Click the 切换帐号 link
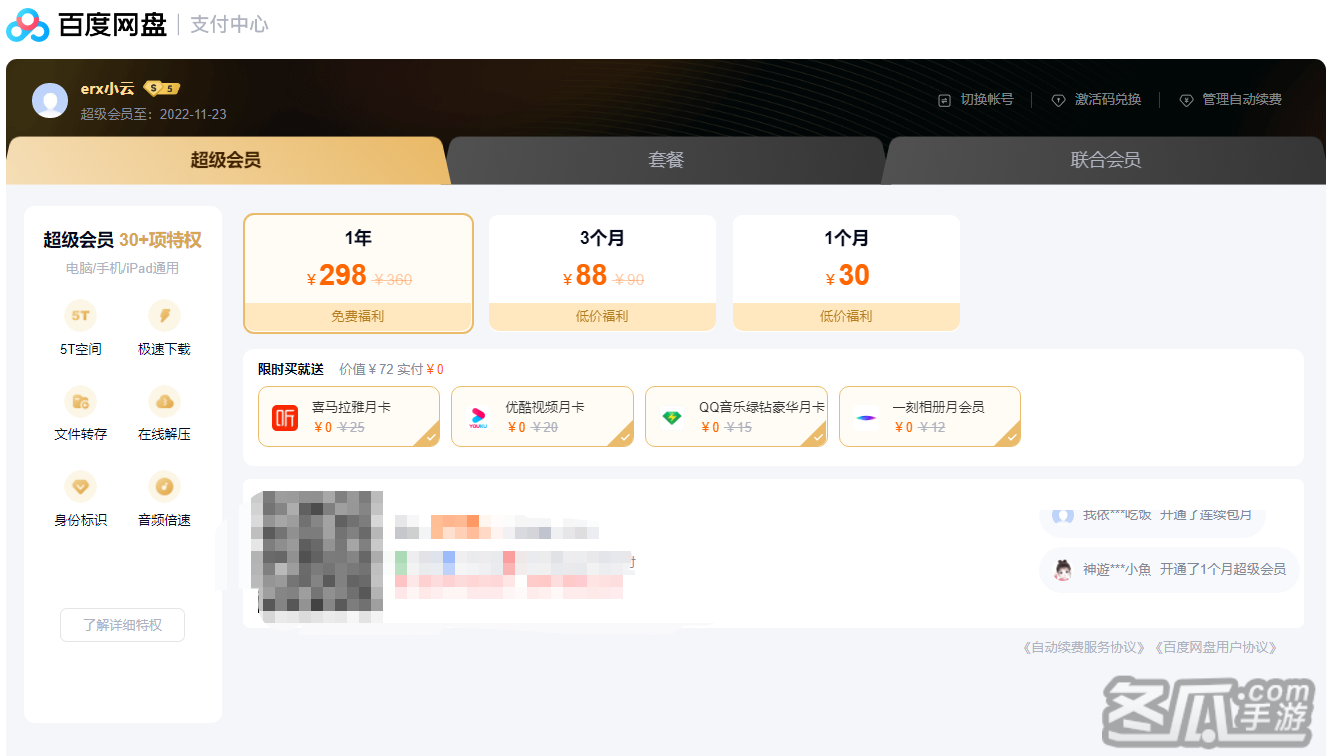The height and width of the screenshot is (756, 1342). pyautogui.click(x=987, y=100)
